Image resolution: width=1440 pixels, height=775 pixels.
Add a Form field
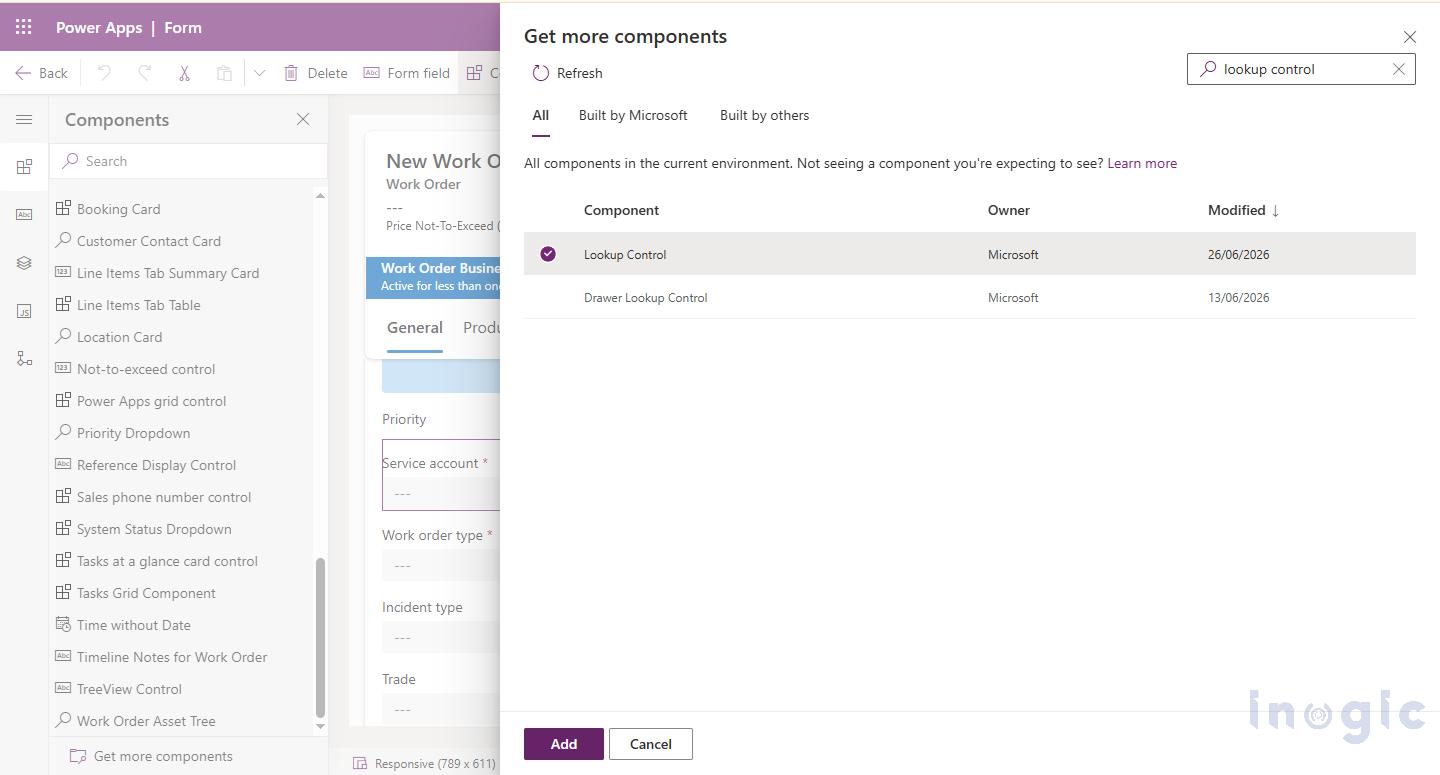click(x=406, y=73)
